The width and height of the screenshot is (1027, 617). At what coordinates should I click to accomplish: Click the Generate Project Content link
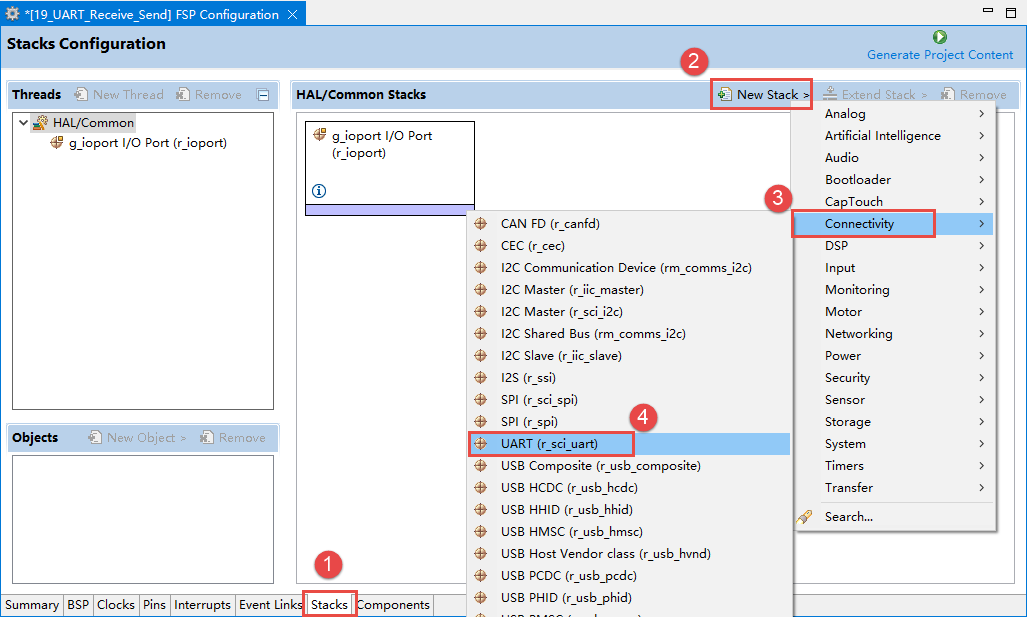point(940,55)
